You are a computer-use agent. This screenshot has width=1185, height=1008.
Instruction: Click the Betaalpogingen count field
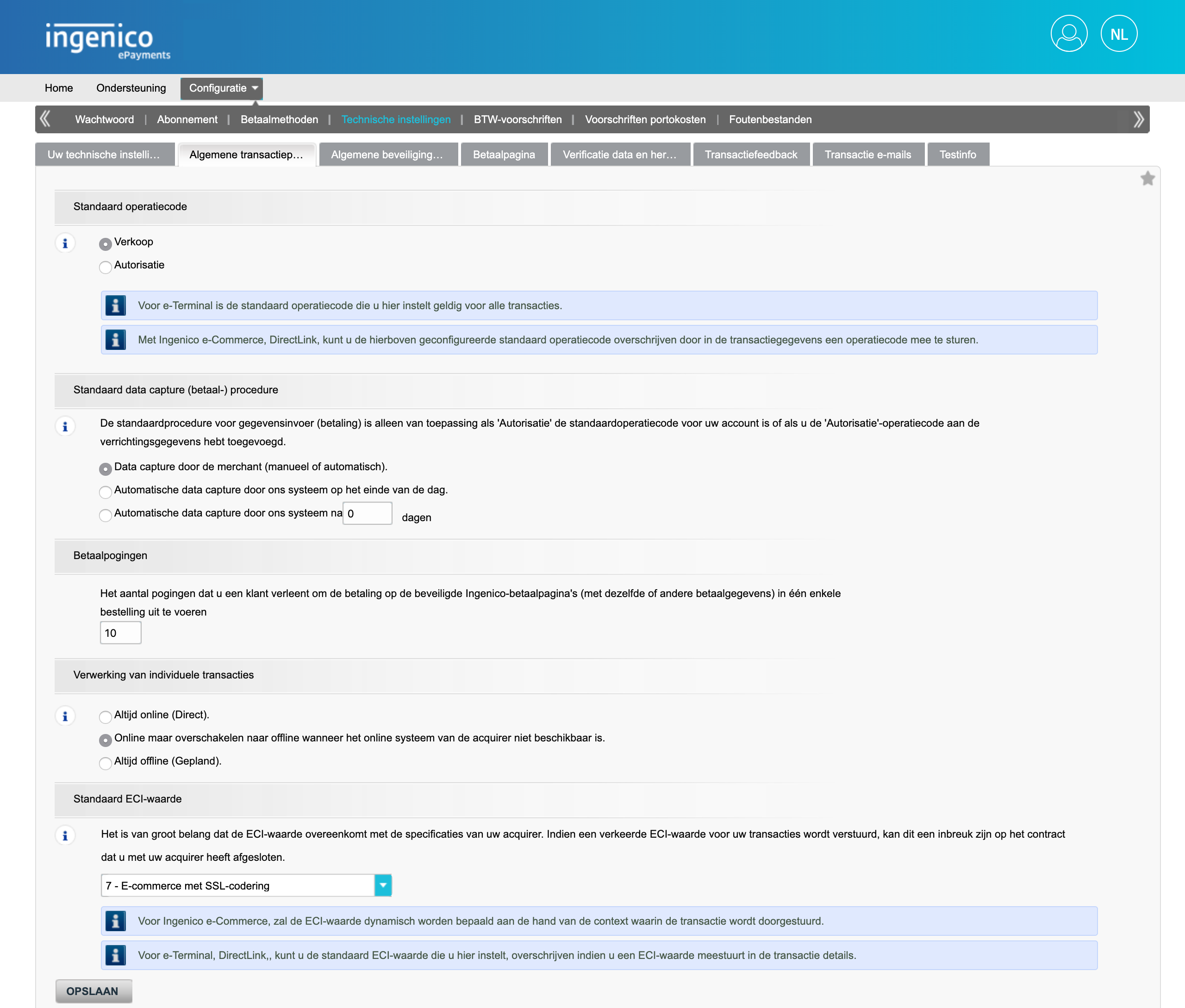(121, 633)
